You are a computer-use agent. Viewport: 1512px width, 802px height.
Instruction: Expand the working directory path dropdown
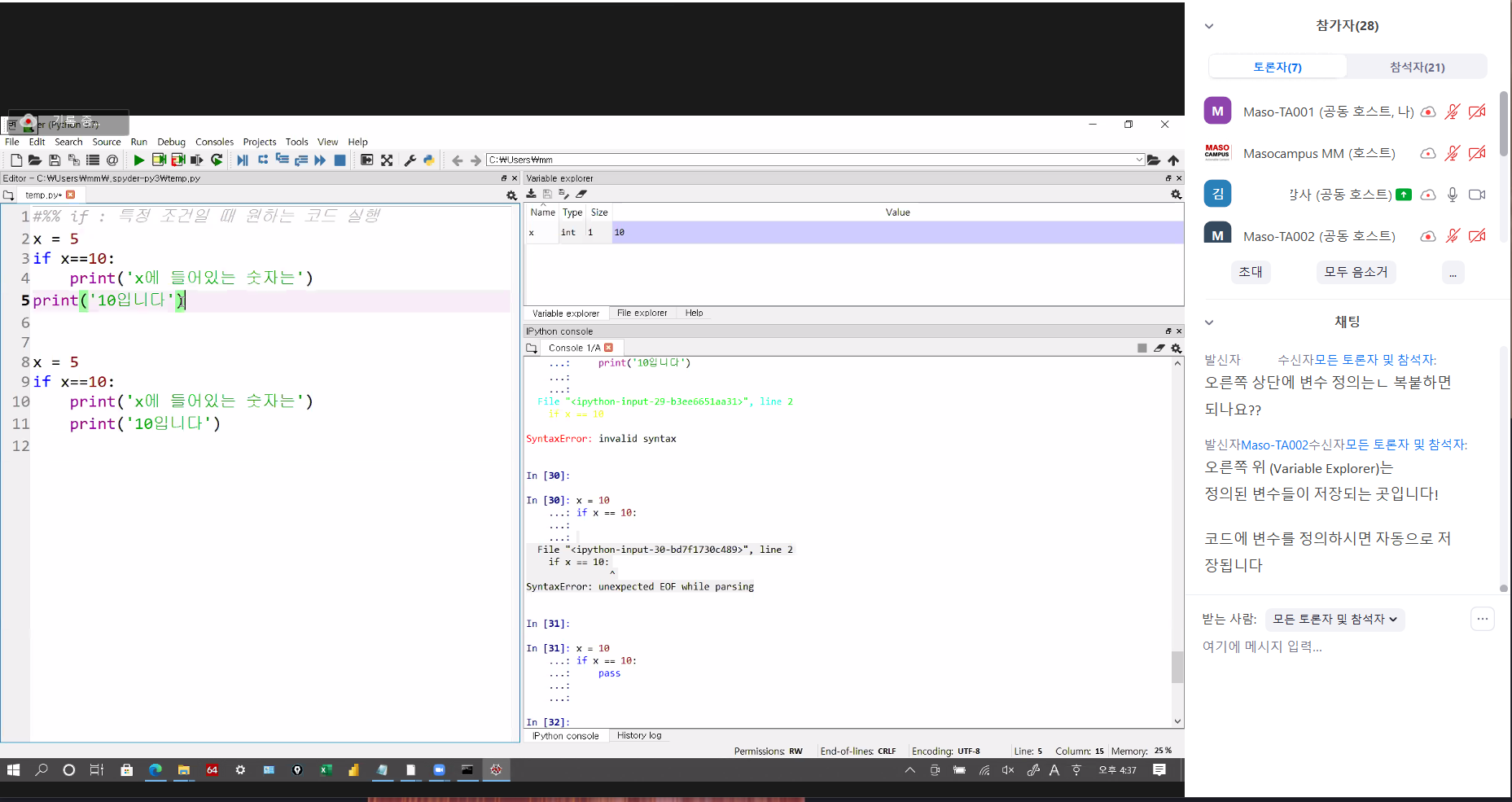pyautogui.click(x=1139, y=160)
